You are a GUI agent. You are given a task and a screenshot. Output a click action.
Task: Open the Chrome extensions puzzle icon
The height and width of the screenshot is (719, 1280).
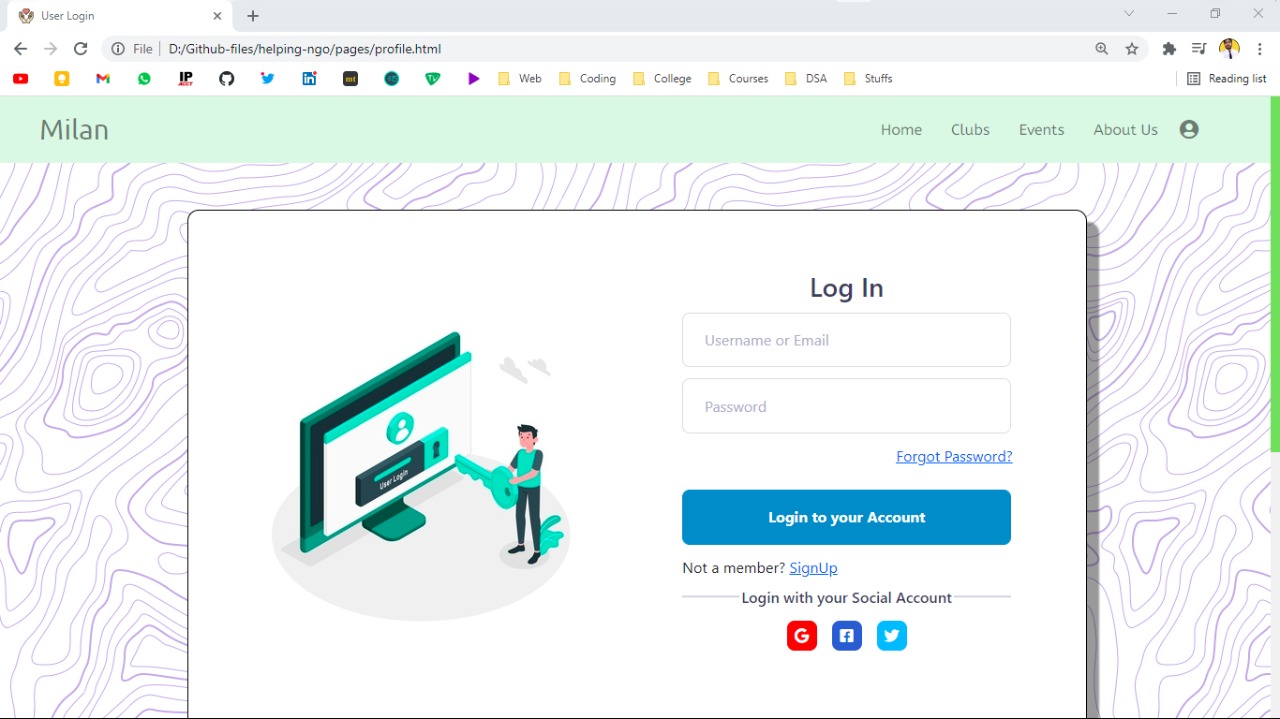1169,49
